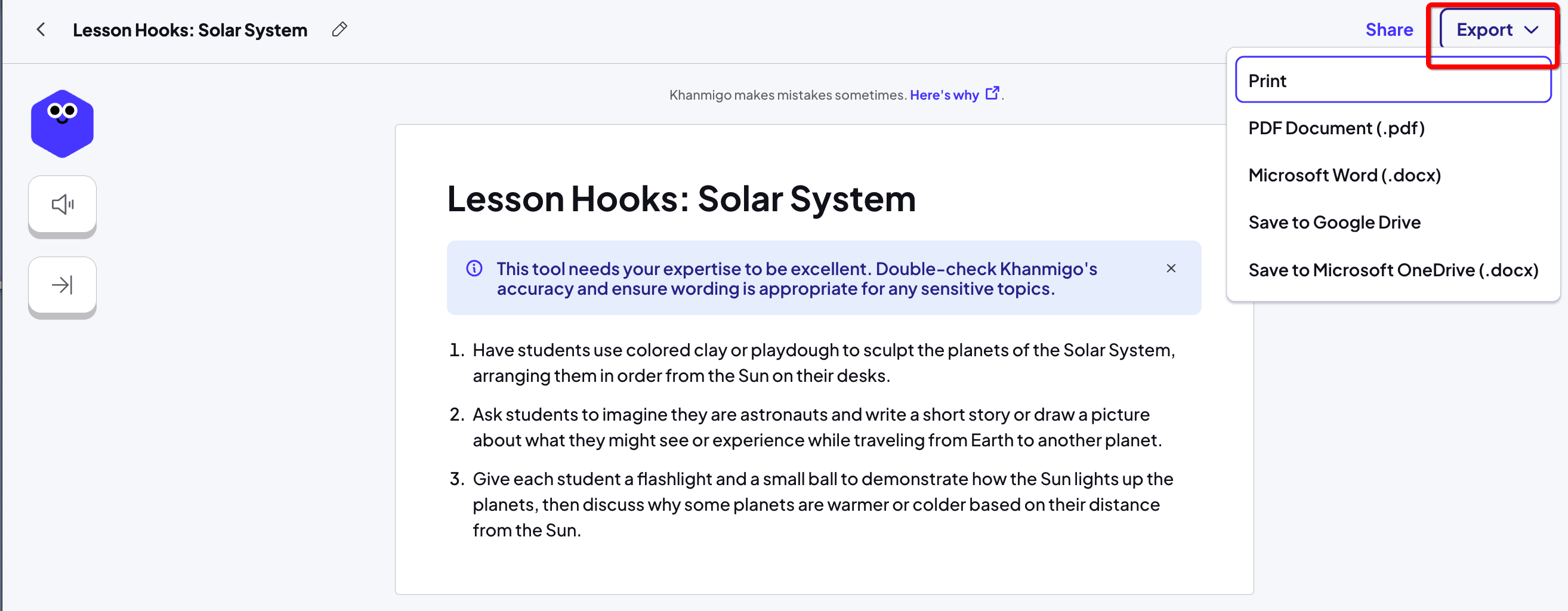Select Save to Google Drive
Image resolution: width=1568 pixels, height=611 pixels.
tap(1393, 222)
